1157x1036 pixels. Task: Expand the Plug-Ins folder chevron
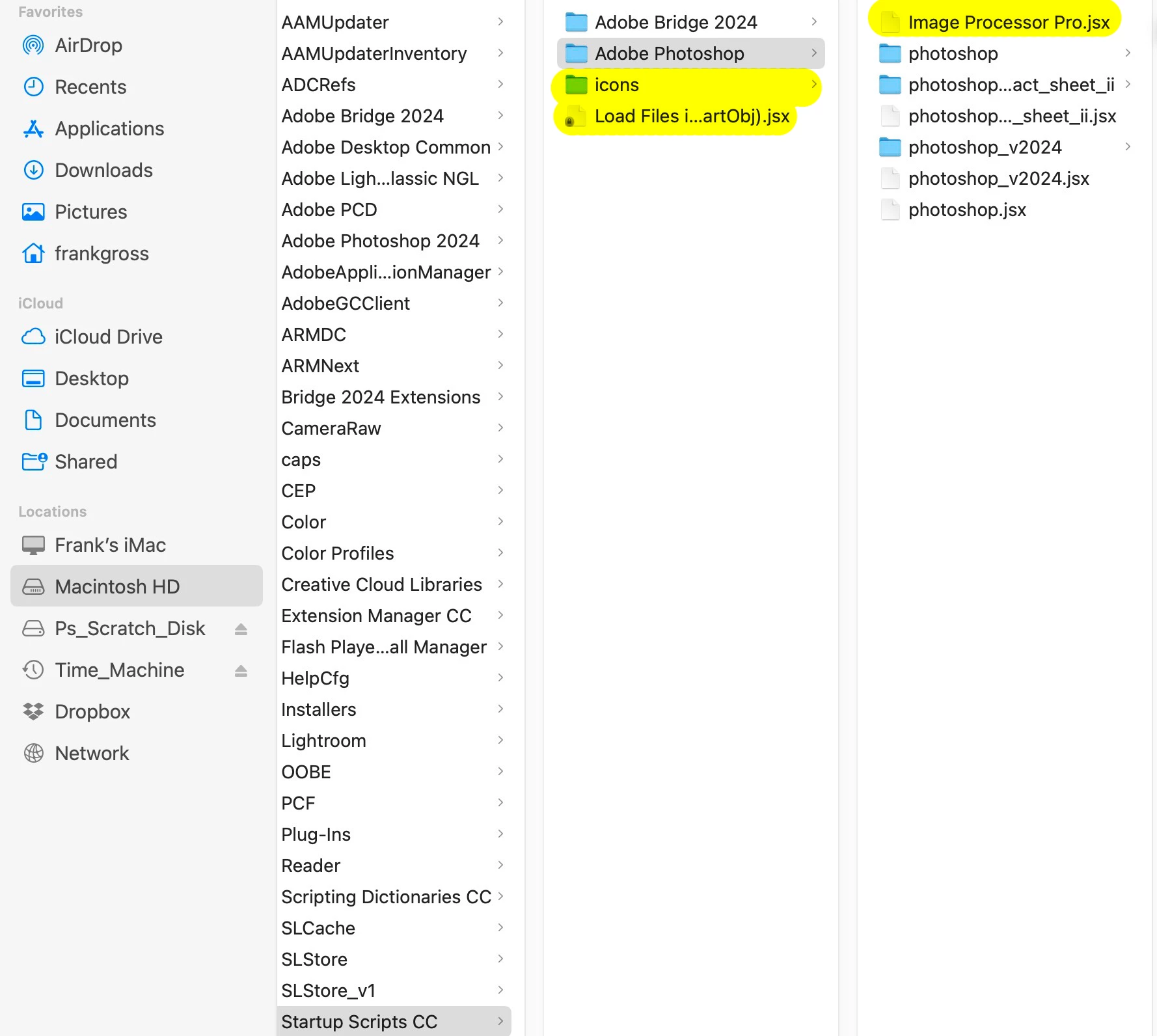pyautogui.click(x=500, y=834)
